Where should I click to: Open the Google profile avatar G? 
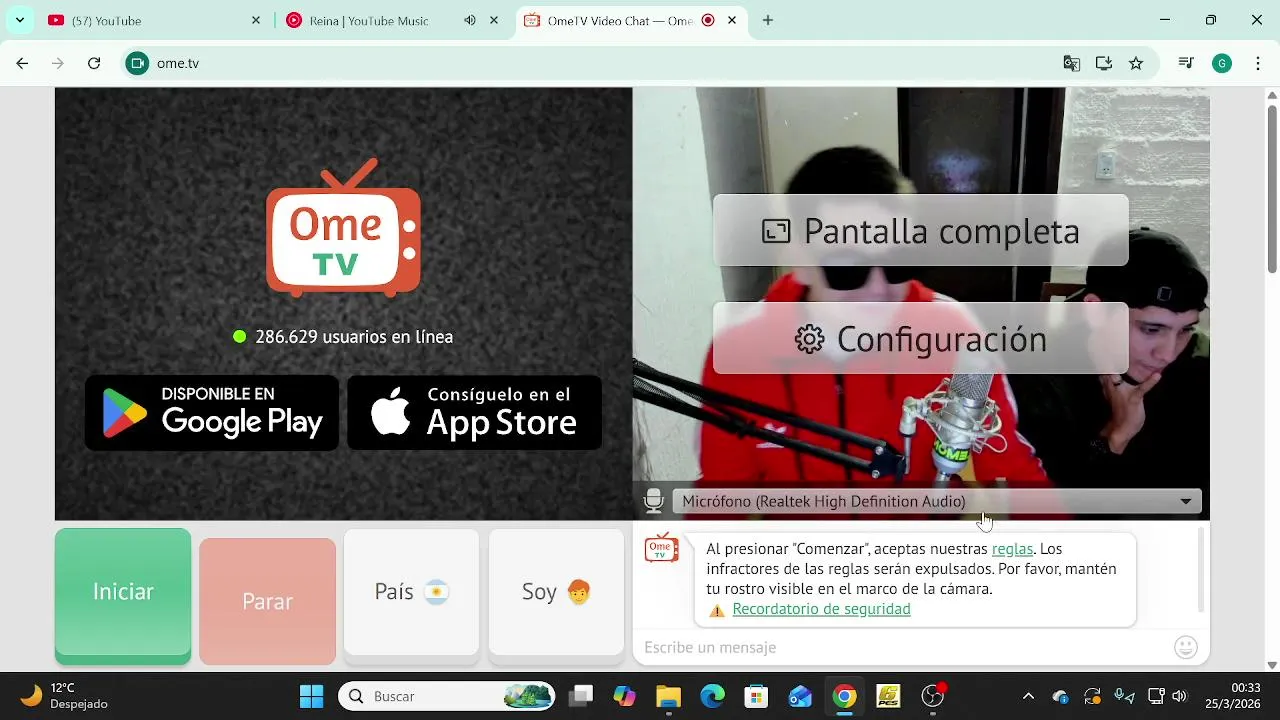coord(1222,63)
